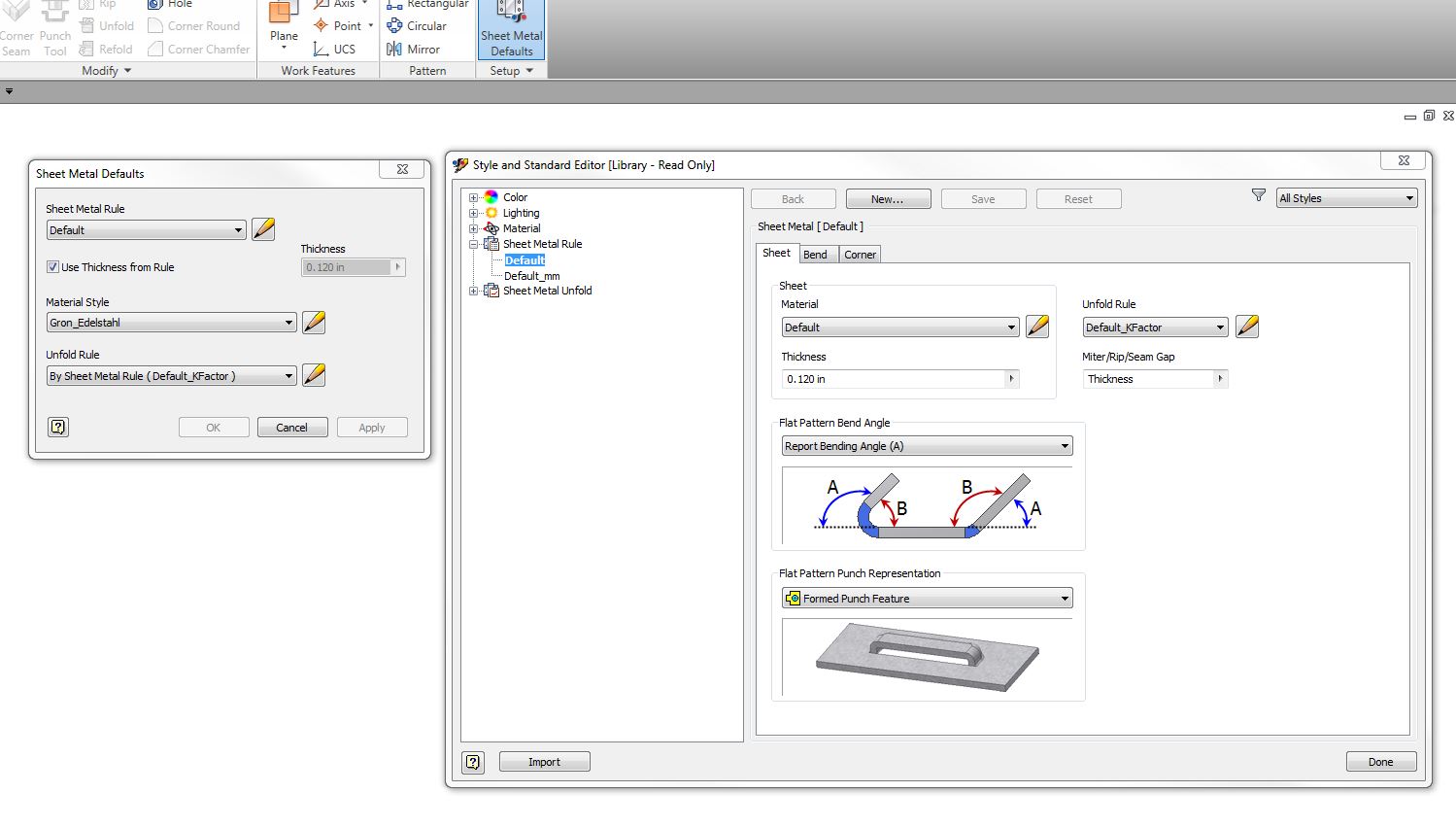Screen dimensions: 1456x827
Task: Click New... to create a style
Action: tap(888, 199)
